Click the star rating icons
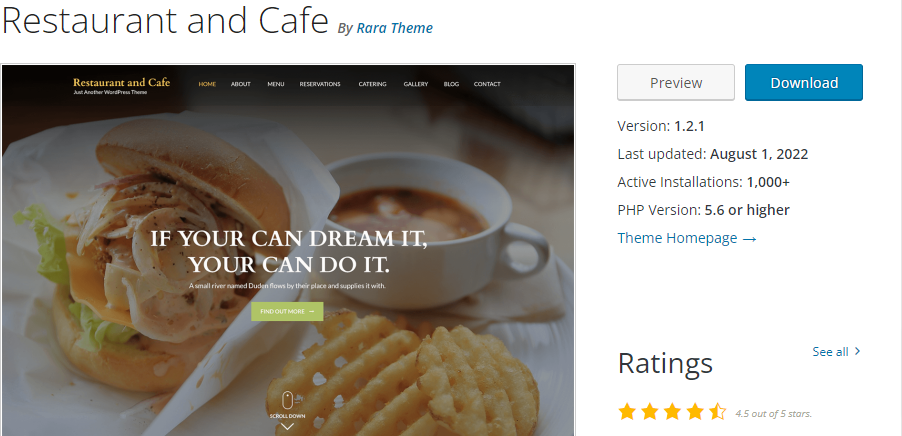This screenshot has height=436, width=902. pyautogui.click(x=672, y=412)
